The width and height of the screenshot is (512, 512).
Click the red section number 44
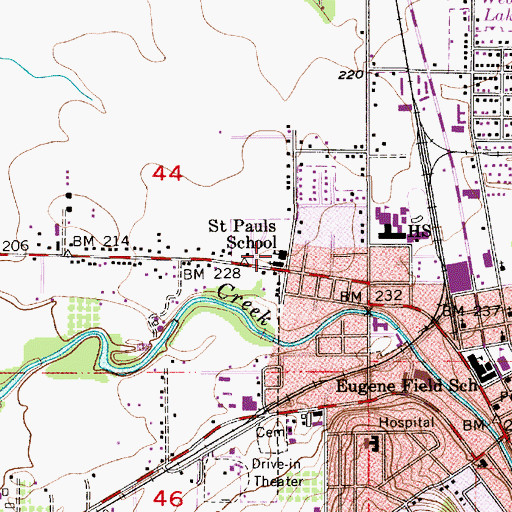(167, 173)
